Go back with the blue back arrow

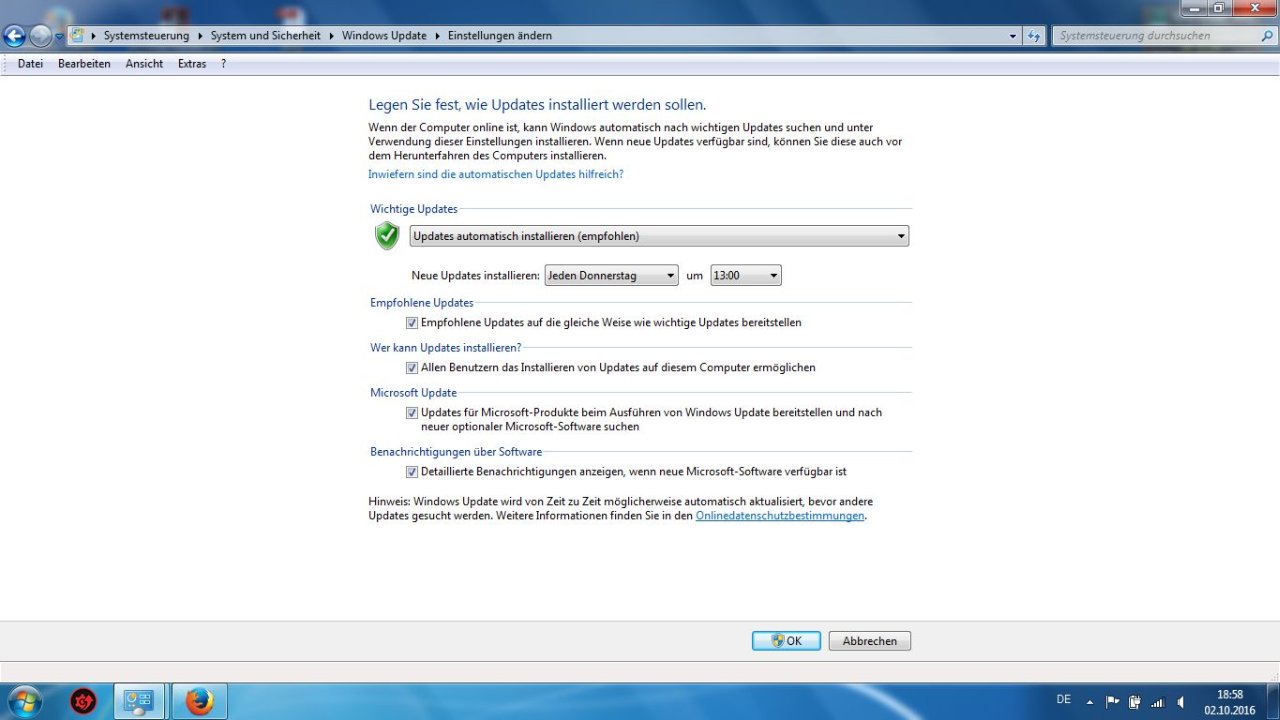coord(14,36)
